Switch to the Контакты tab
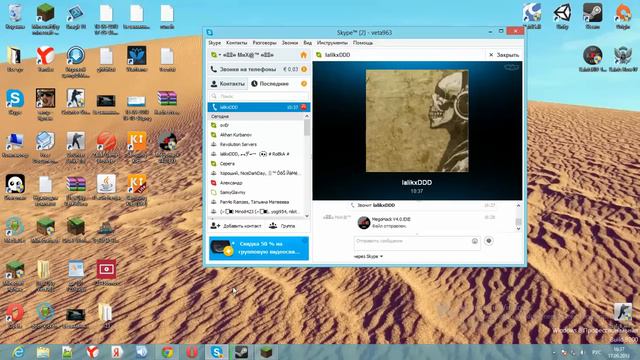 (228, 84)
